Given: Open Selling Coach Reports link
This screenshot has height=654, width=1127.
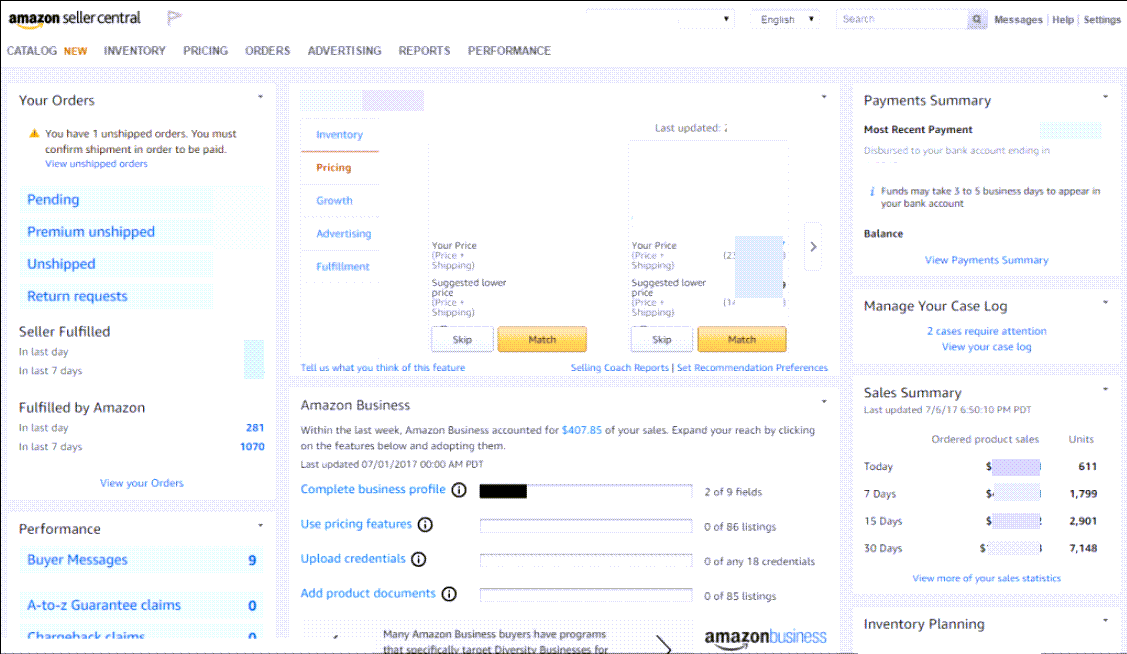Looking at the screenshot, I should [x=620, y=368].
